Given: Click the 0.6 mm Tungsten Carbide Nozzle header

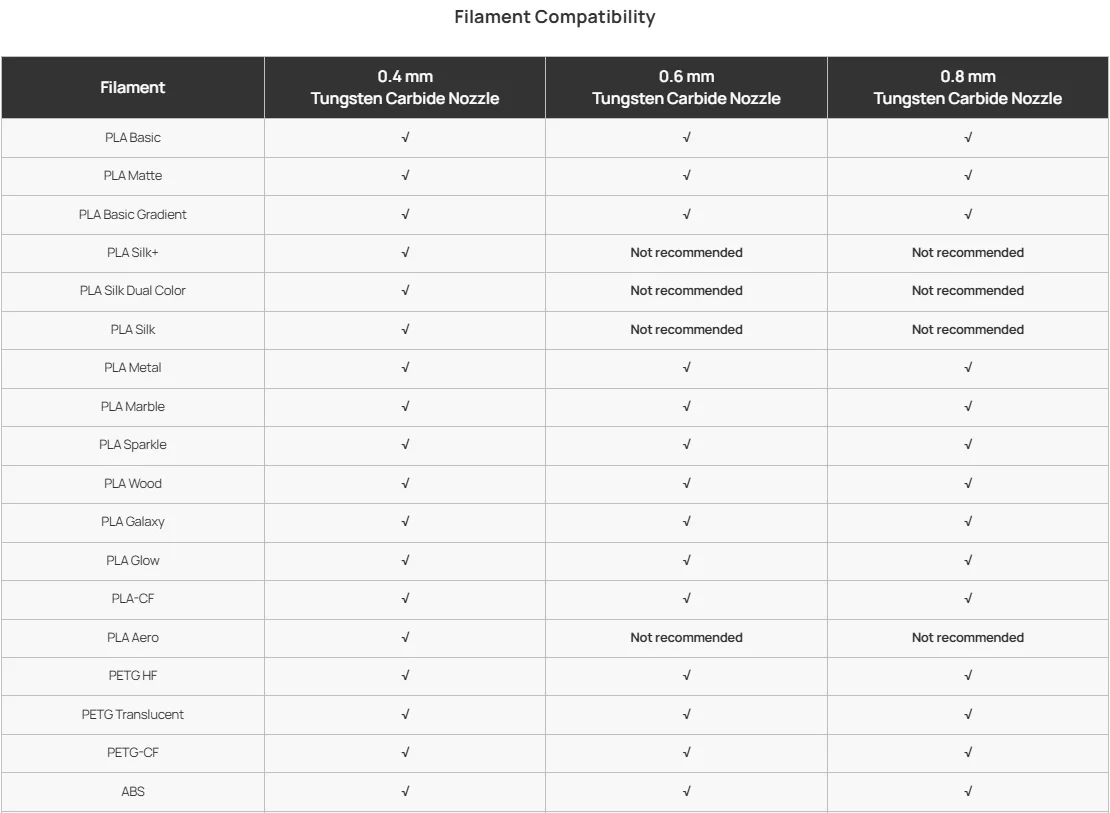Looking at the screenshot, I should pyautogui.click(x=686, y=87).
